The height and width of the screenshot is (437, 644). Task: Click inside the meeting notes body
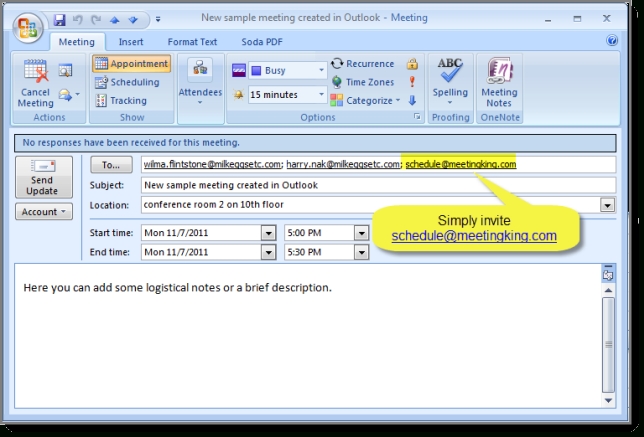point(308,336)
